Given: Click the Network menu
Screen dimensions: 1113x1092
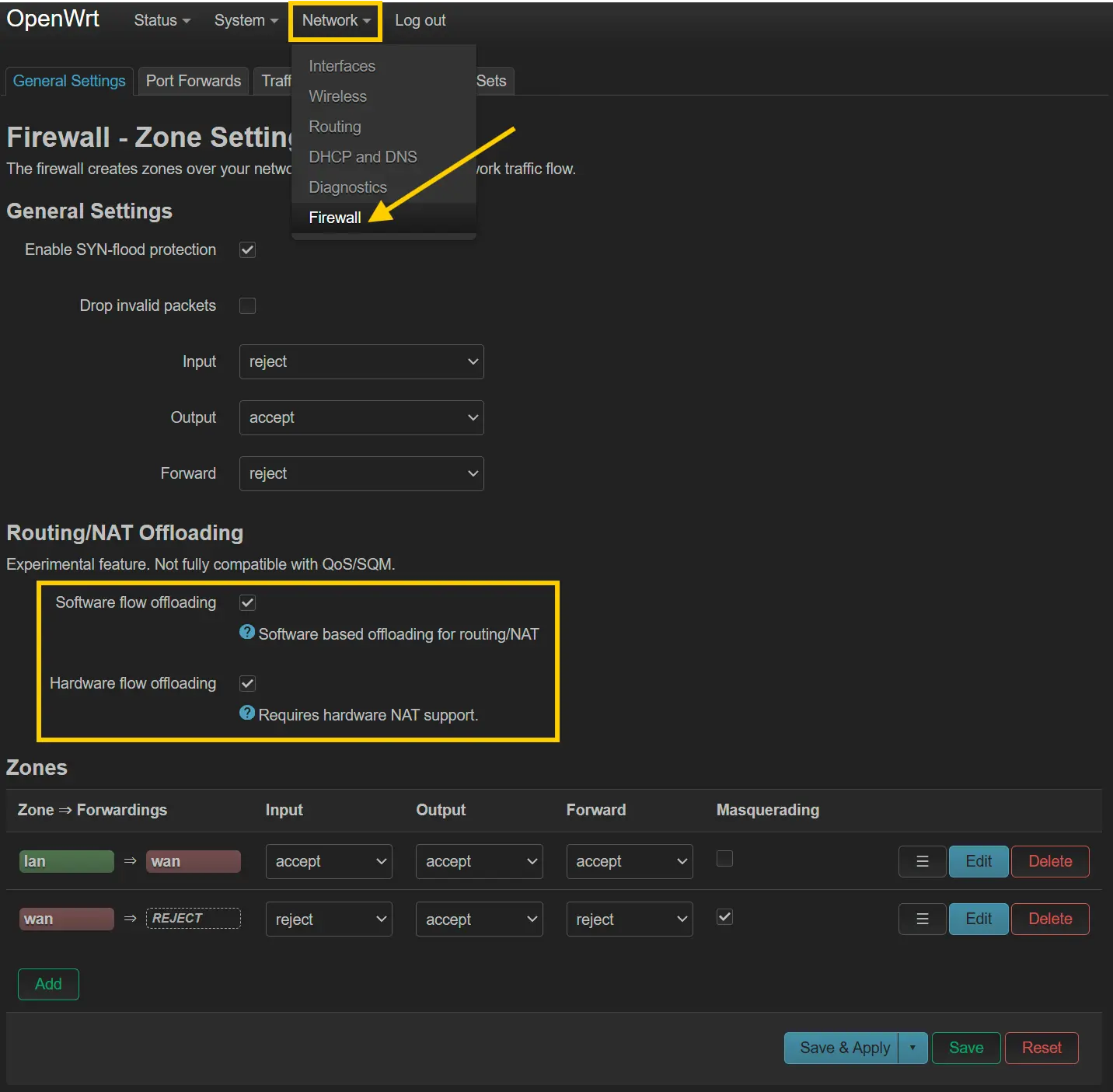Looking at the screenshot, I should pos(336,20).
